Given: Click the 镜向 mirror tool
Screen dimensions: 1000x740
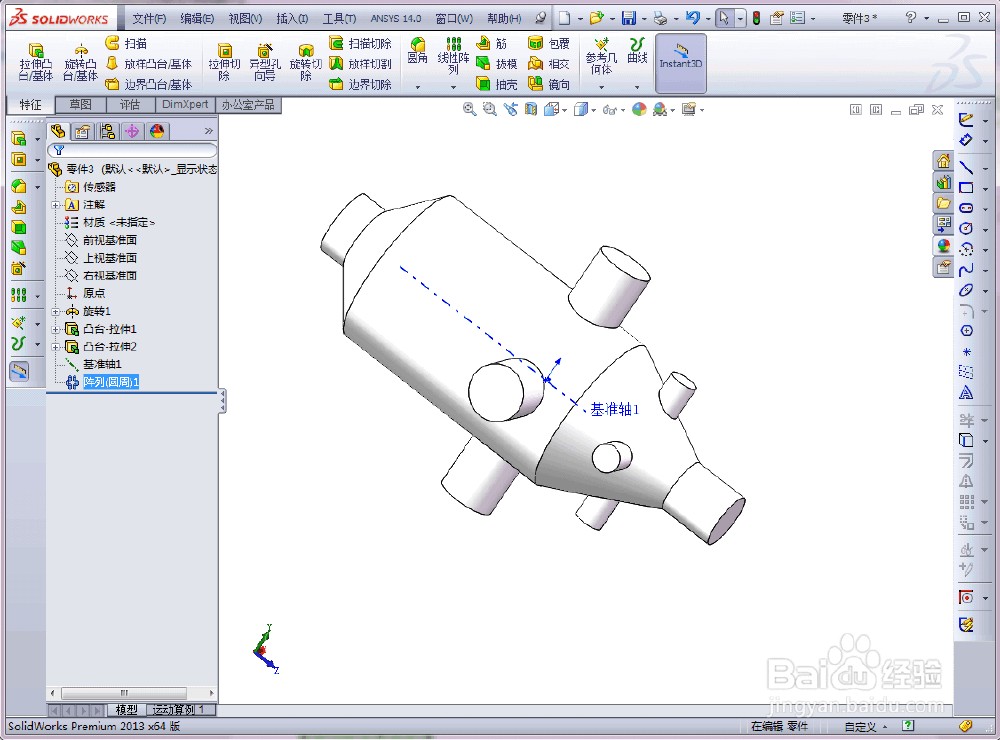Looking at the screenshot, I should (549, 84).
